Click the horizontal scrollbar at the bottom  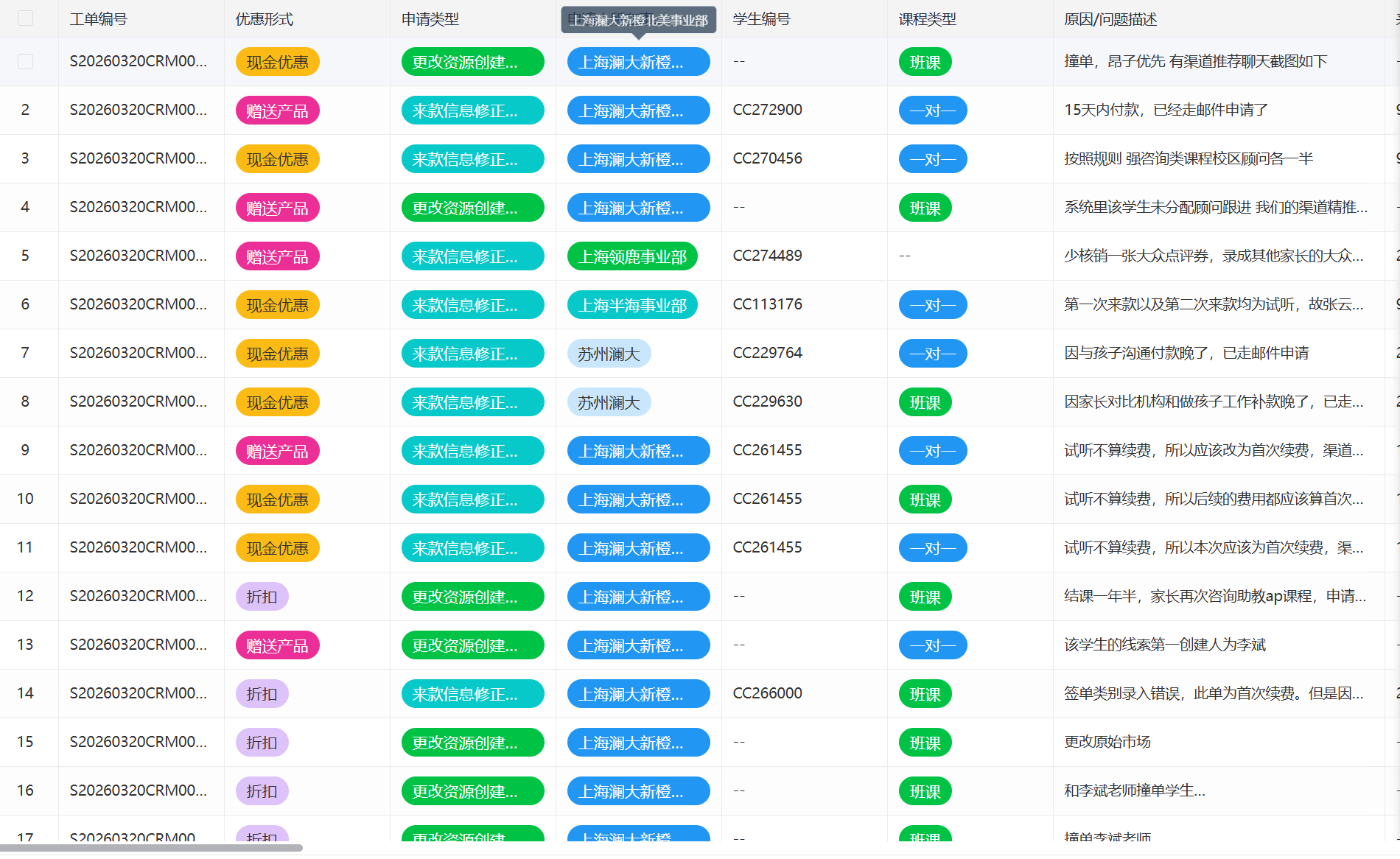click(151, 848)
